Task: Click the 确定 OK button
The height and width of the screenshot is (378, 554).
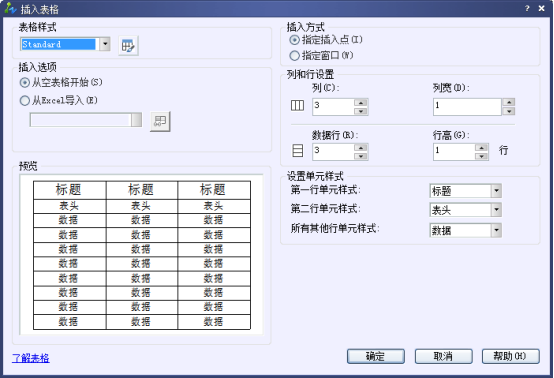Action: click(x=376, y=356)
